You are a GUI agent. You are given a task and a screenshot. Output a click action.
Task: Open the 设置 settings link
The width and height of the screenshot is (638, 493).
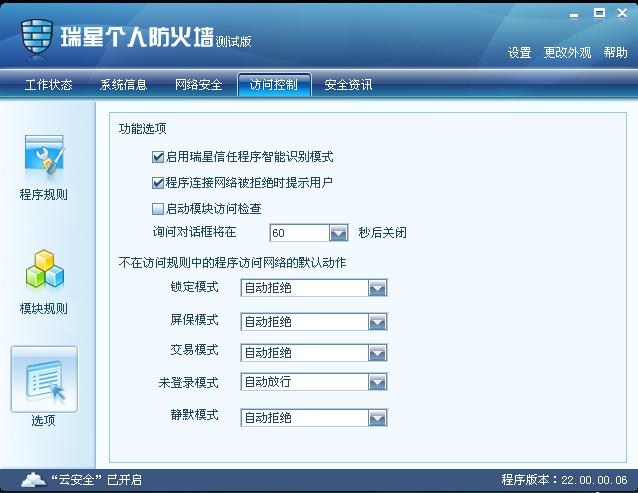520,52
